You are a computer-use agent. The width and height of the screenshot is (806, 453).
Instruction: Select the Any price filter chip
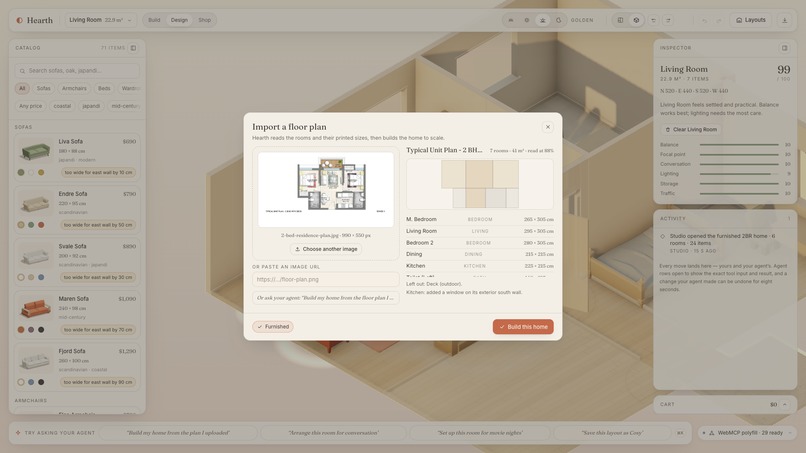point(31,106)
